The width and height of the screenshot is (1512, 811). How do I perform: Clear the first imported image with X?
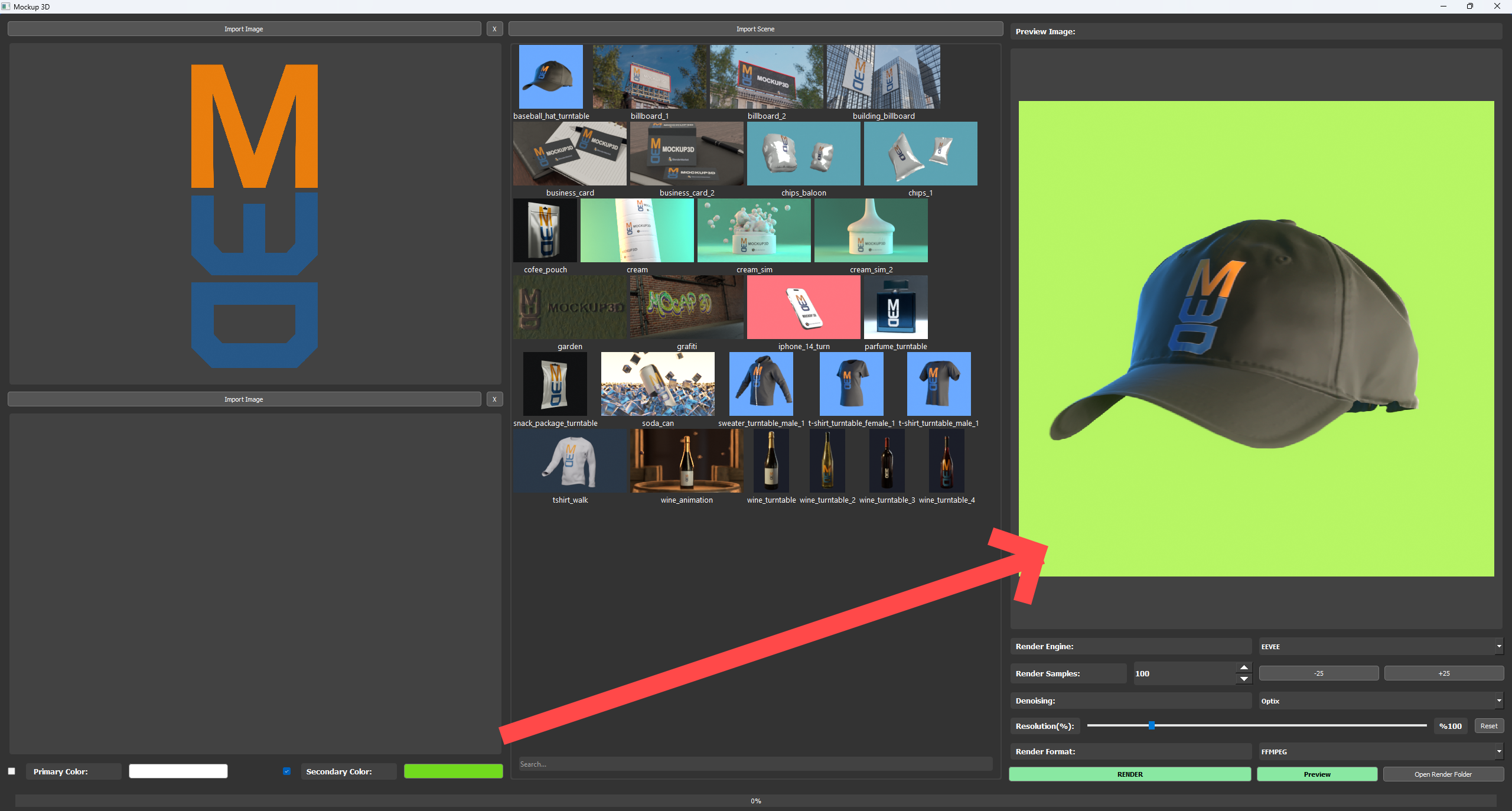click(x=494, y=29)
